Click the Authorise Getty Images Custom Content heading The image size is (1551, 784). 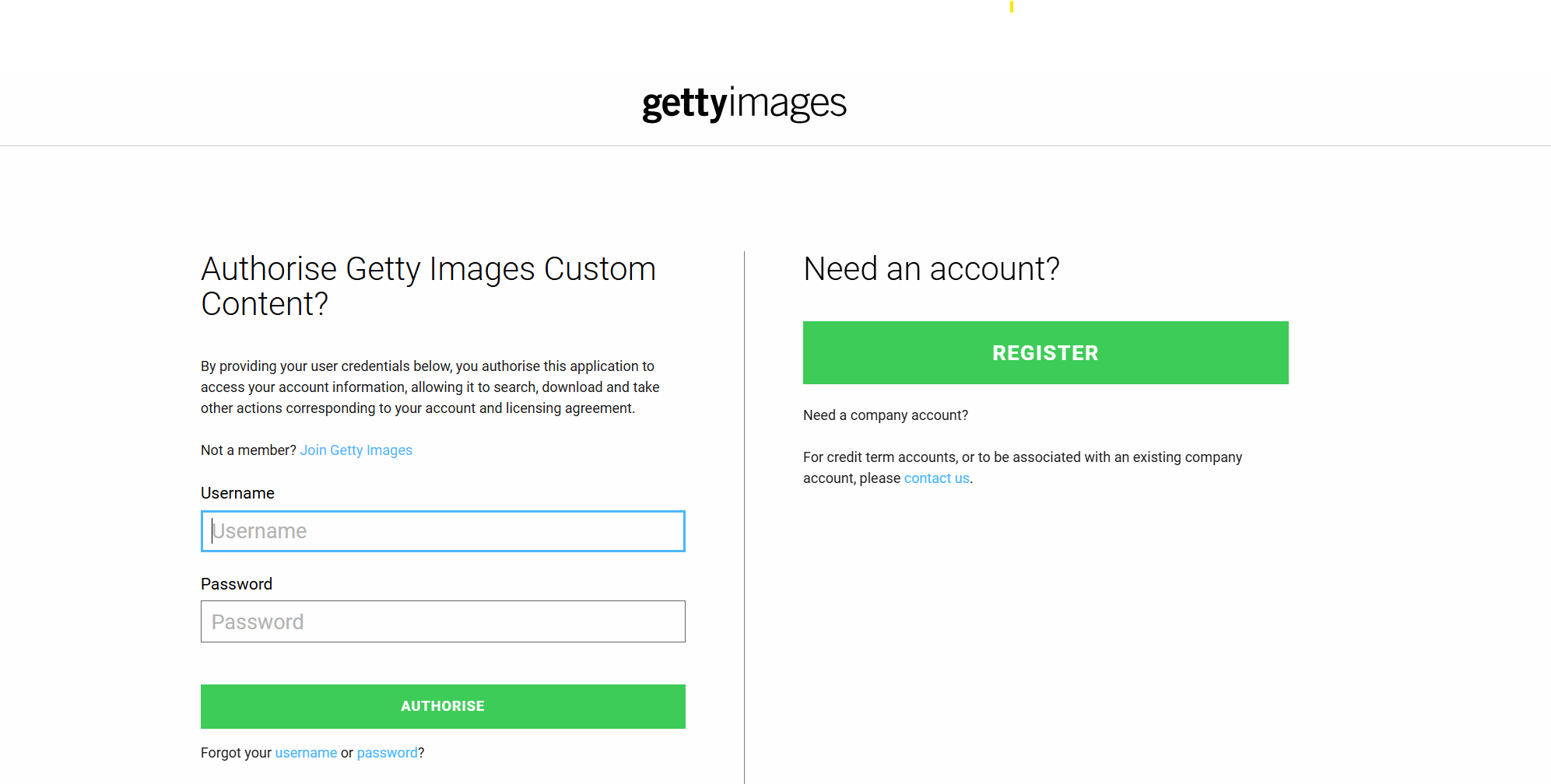(428, 286)
